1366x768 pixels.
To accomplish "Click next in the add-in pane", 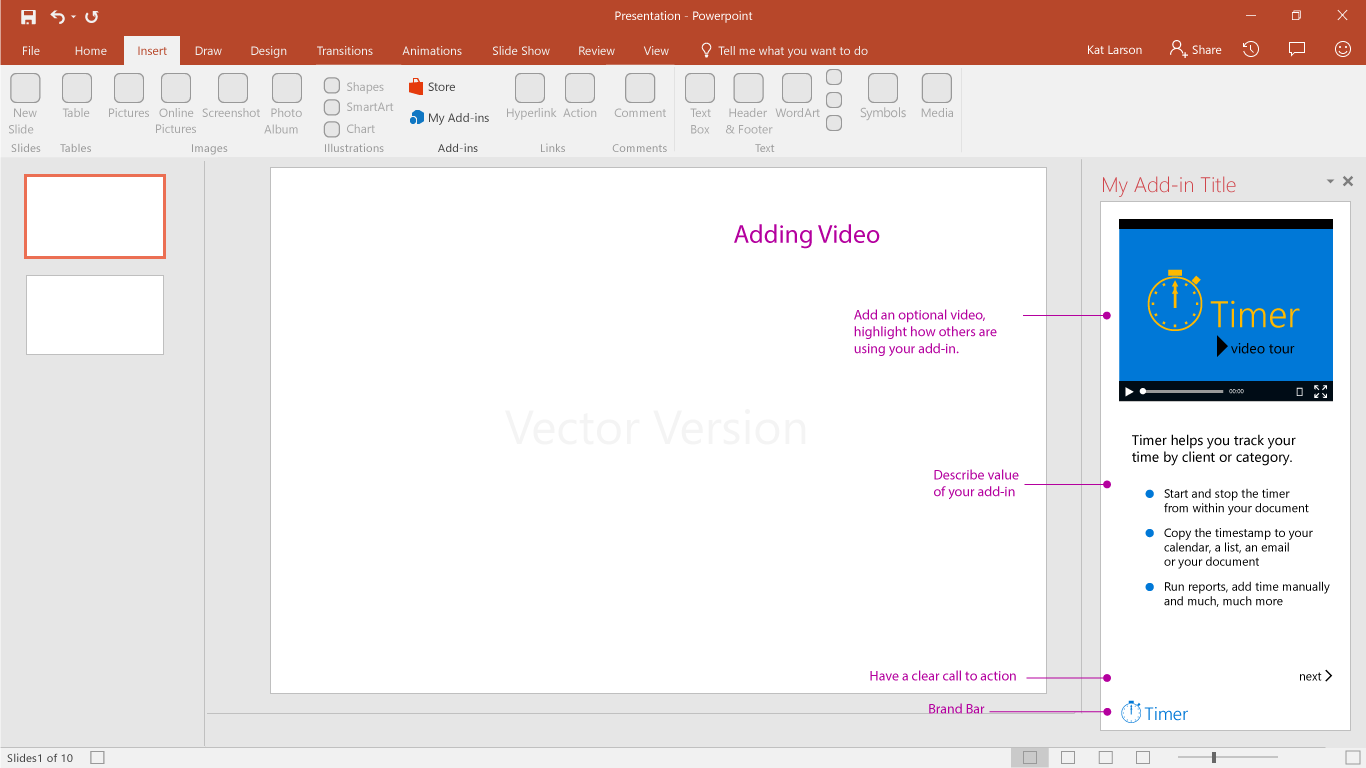I will click(x=1316, y=677).
